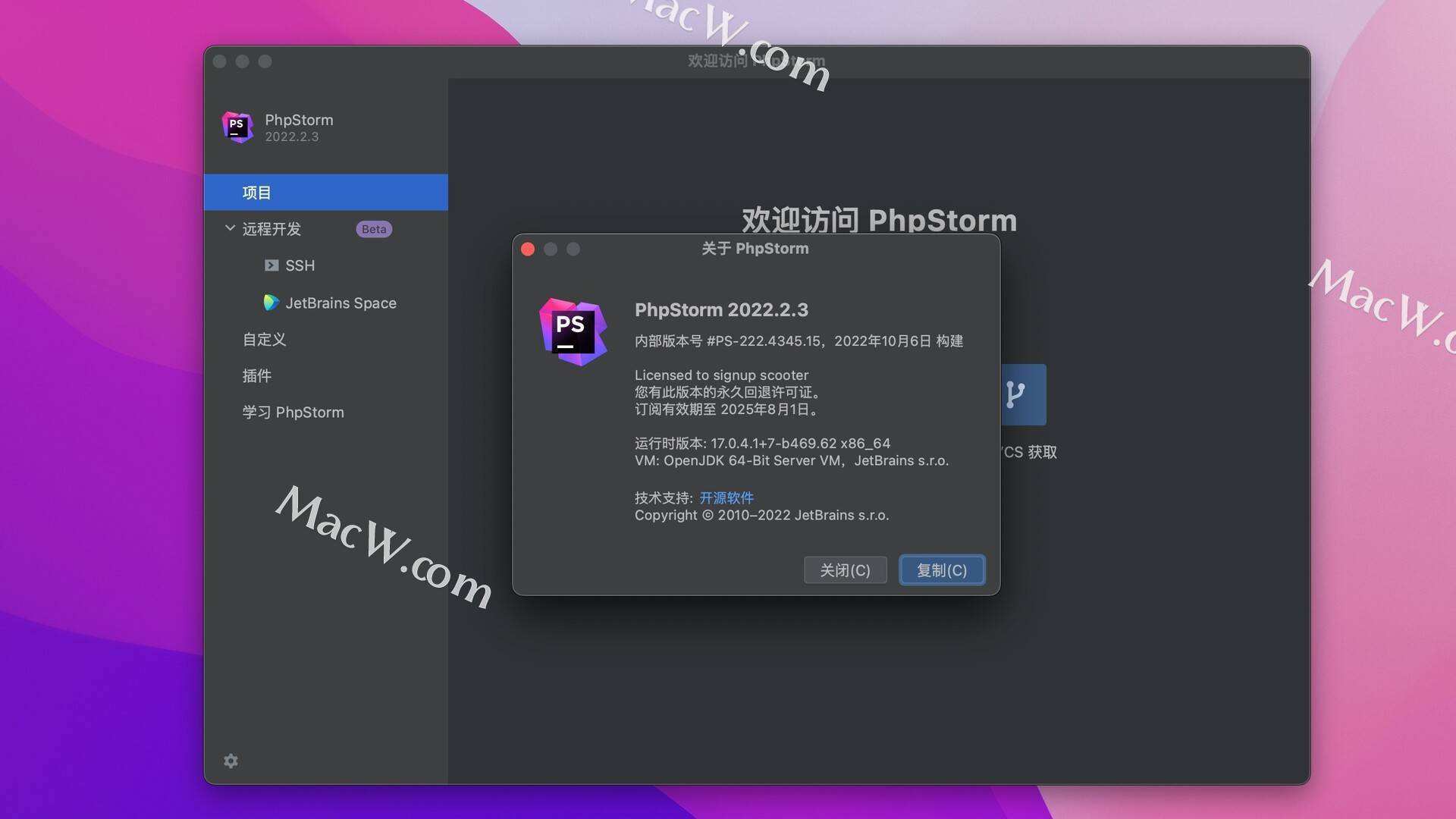1456x819 pixels.
Task: Click the CS 获取 label below the VCS icon
Action: [1029, 452]
